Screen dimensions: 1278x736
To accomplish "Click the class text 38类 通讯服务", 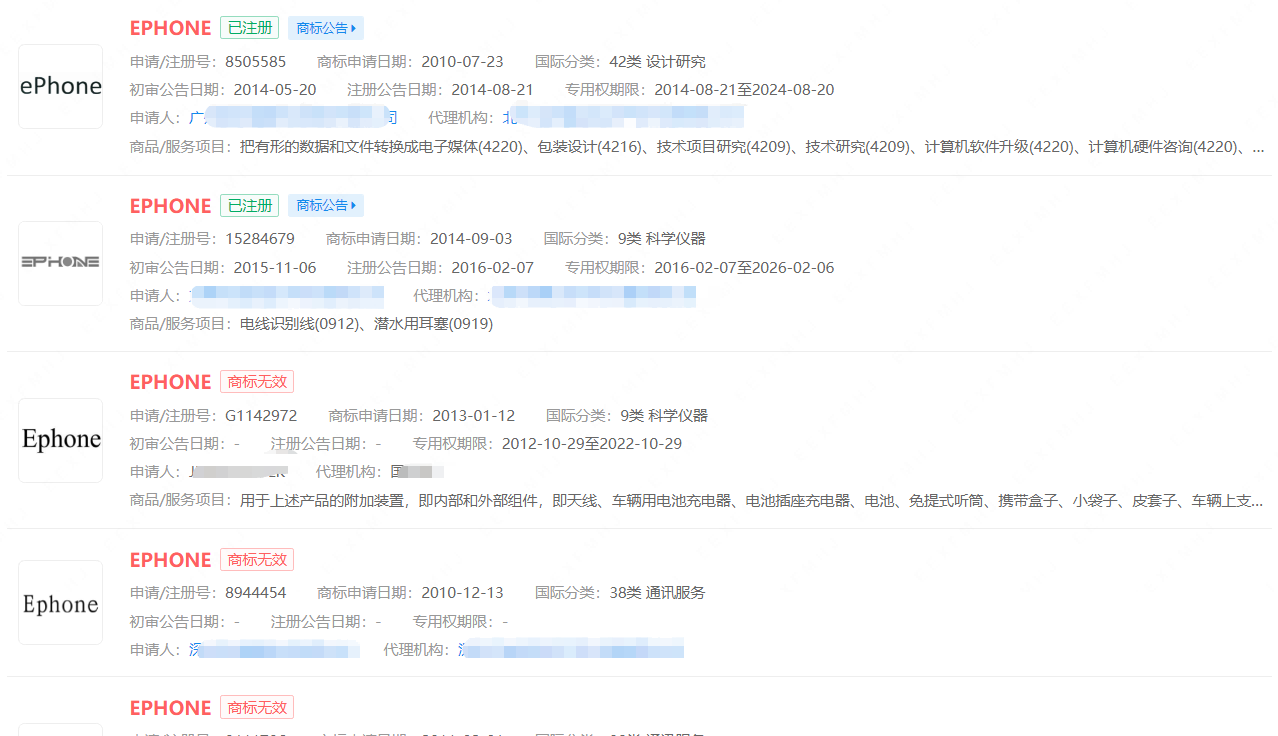I will pos(657,593).
